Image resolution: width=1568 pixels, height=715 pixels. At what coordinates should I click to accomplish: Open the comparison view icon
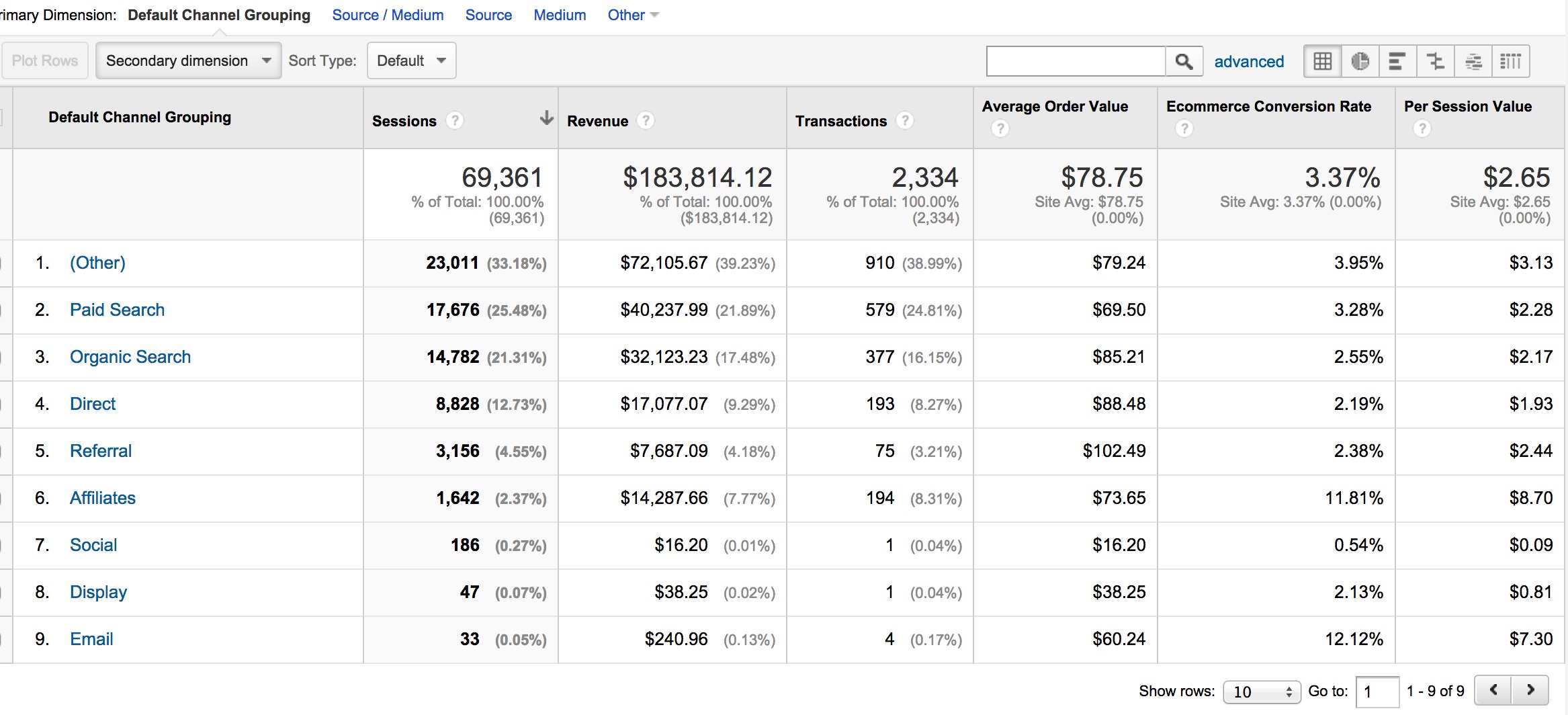[1435, 62]
